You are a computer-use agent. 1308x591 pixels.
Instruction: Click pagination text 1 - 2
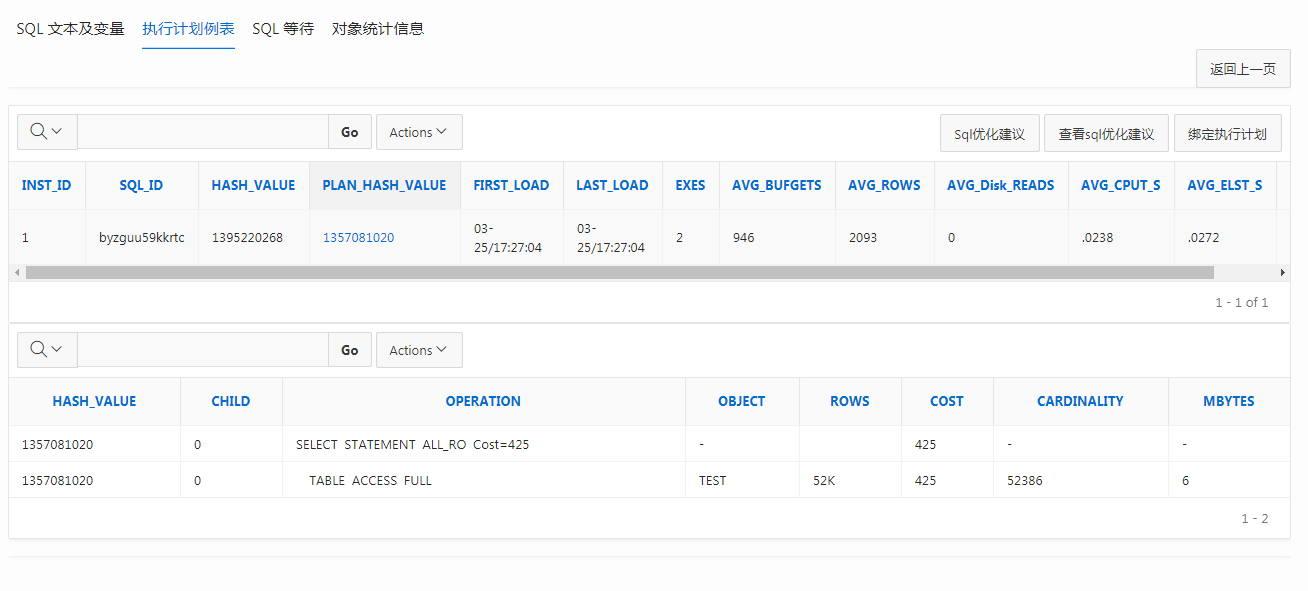[1255, 518]
